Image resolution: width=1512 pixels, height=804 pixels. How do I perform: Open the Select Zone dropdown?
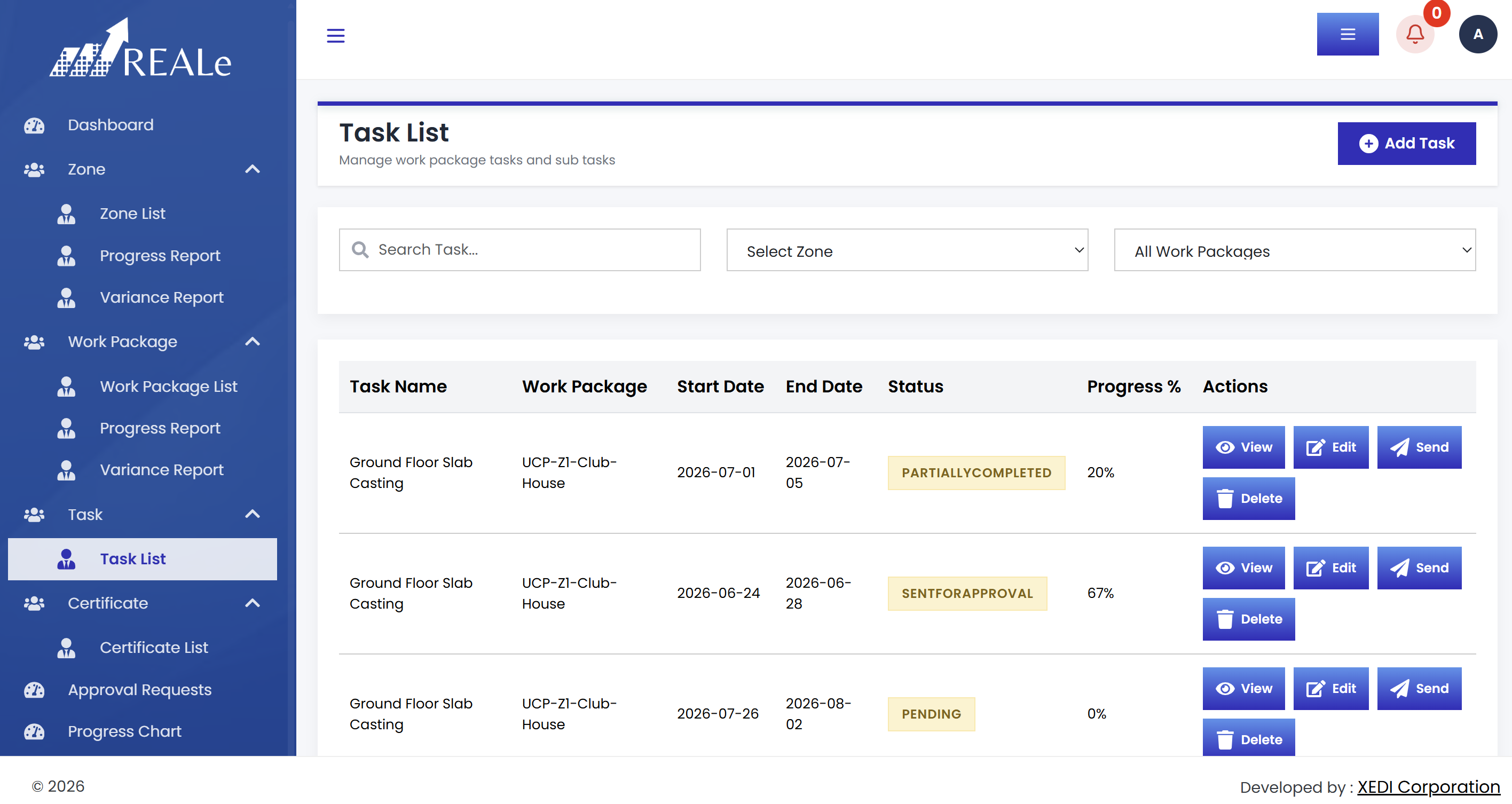907,250
